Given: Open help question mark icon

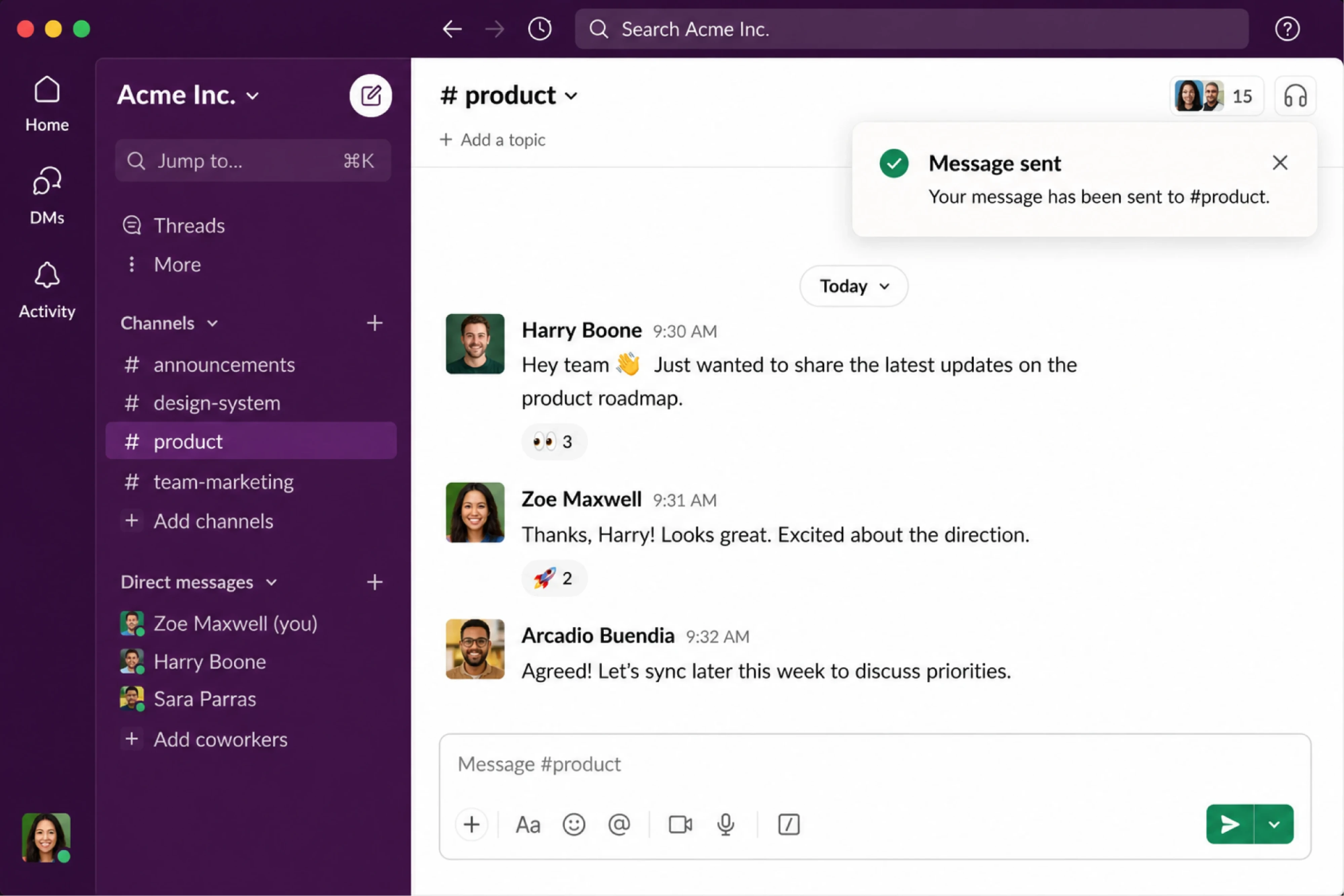Looking at the screenshot, I should pos(1287,29).
